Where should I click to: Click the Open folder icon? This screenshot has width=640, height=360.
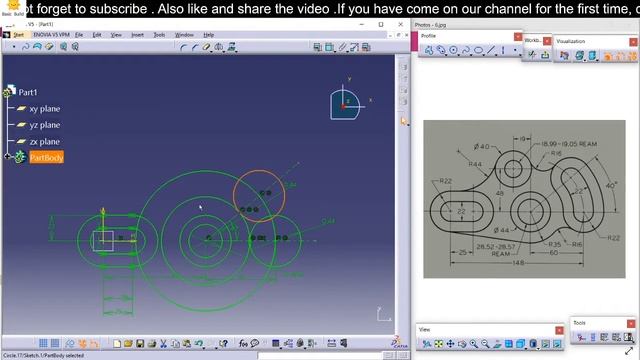pos(128,344)
